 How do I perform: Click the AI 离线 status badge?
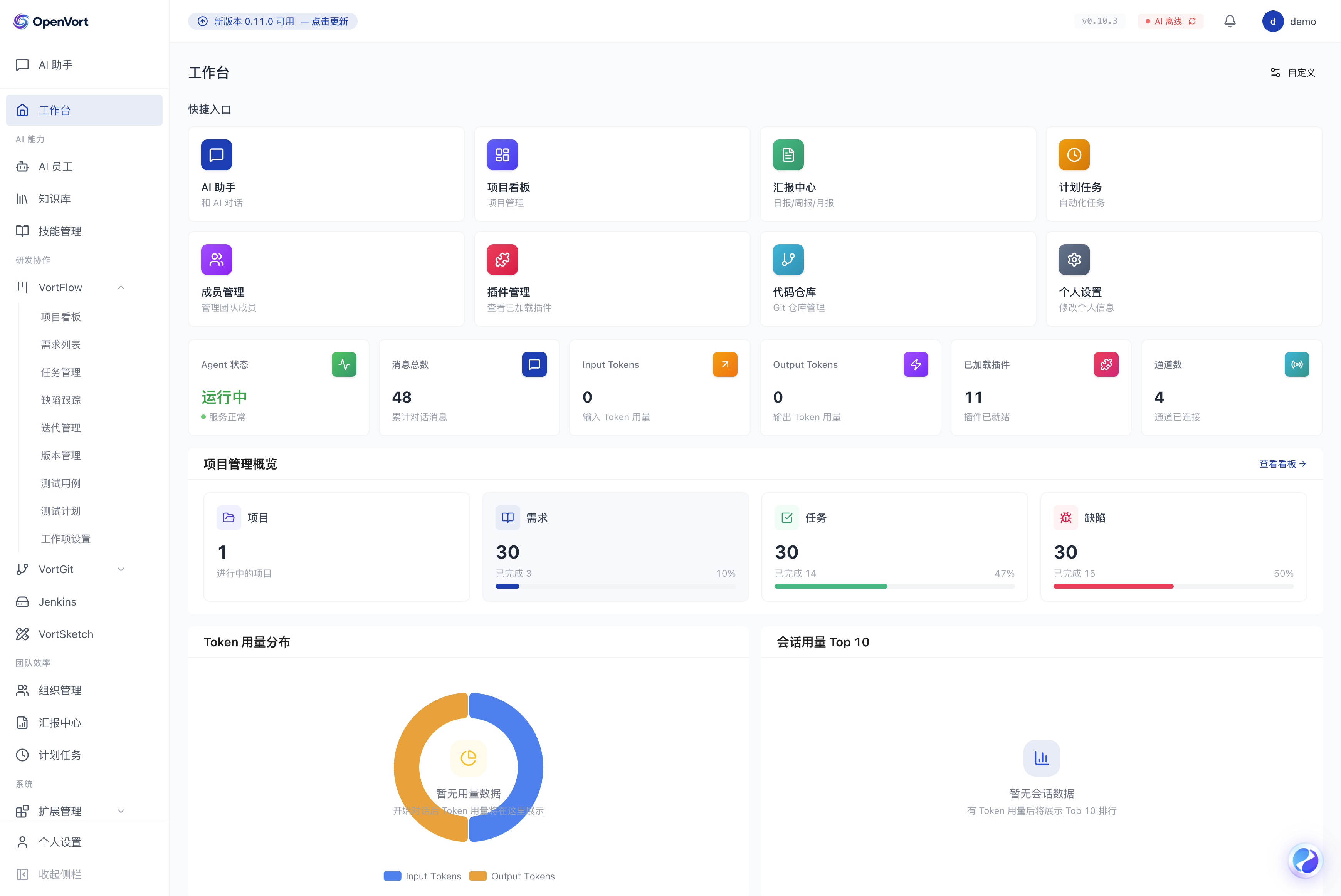click(x=1170, y=21)
